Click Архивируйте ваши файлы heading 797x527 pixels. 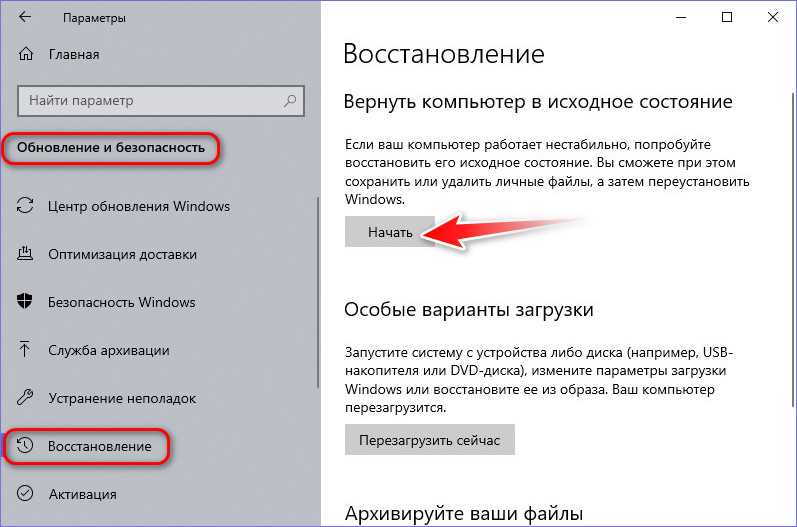[x=464, y=514]
